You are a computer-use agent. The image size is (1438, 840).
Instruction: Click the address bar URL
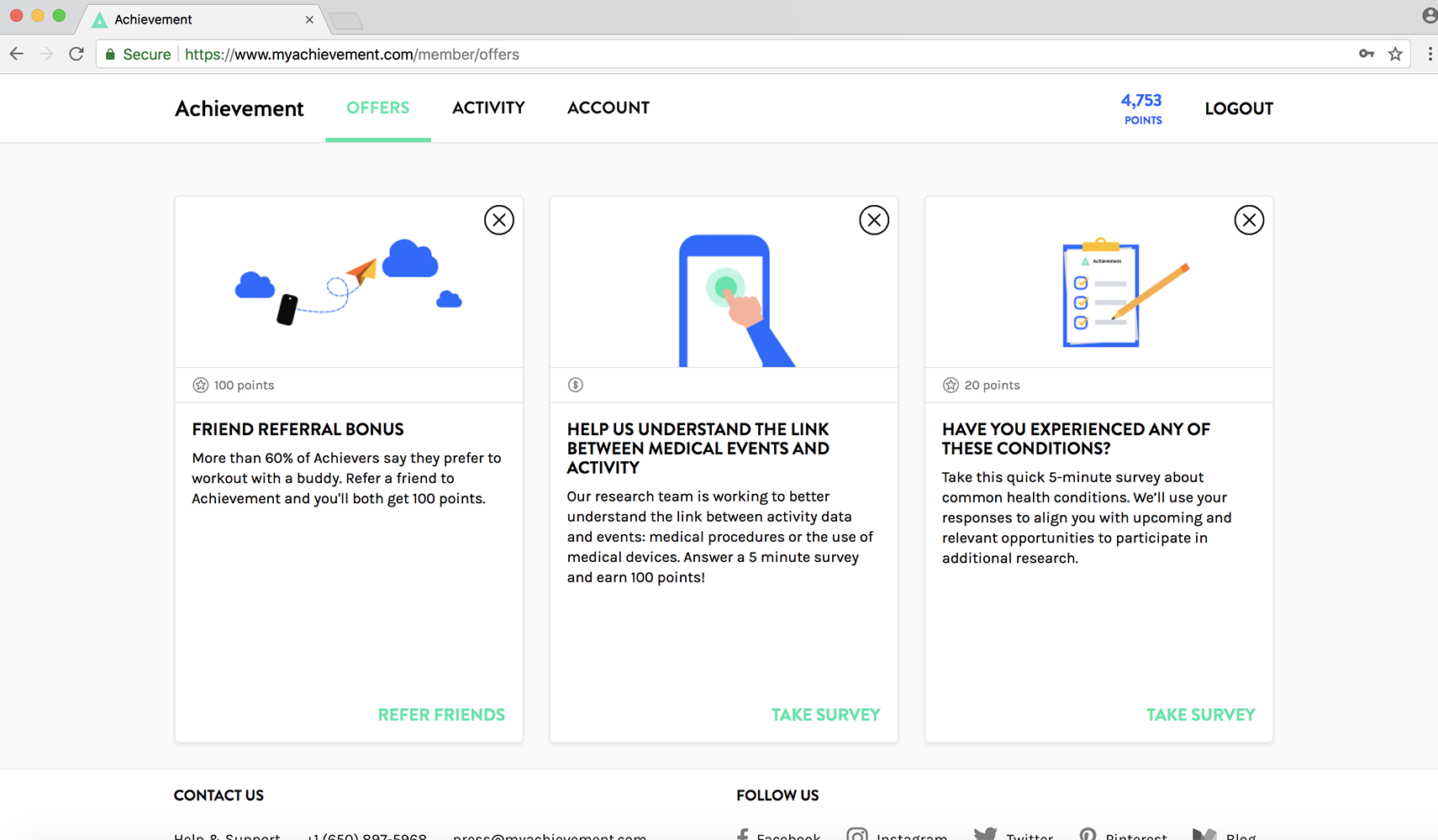352,55
